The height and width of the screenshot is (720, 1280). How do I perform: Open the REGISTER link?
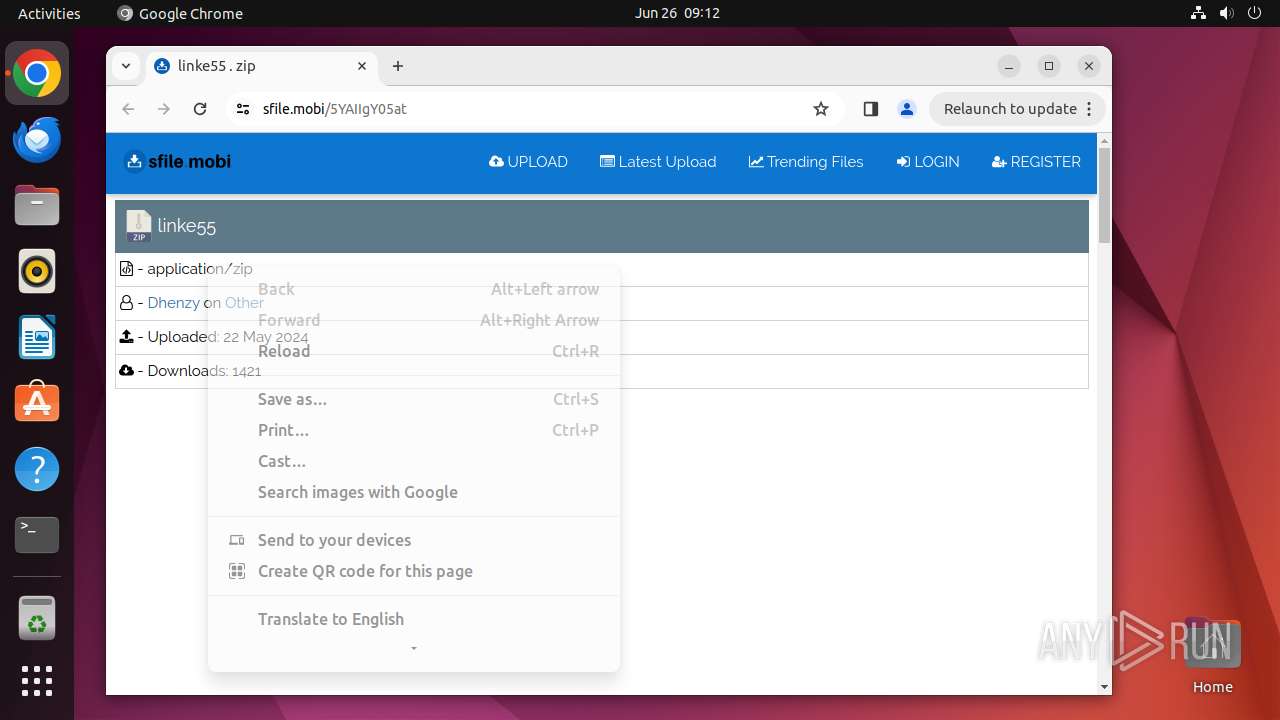[1036, 161]
